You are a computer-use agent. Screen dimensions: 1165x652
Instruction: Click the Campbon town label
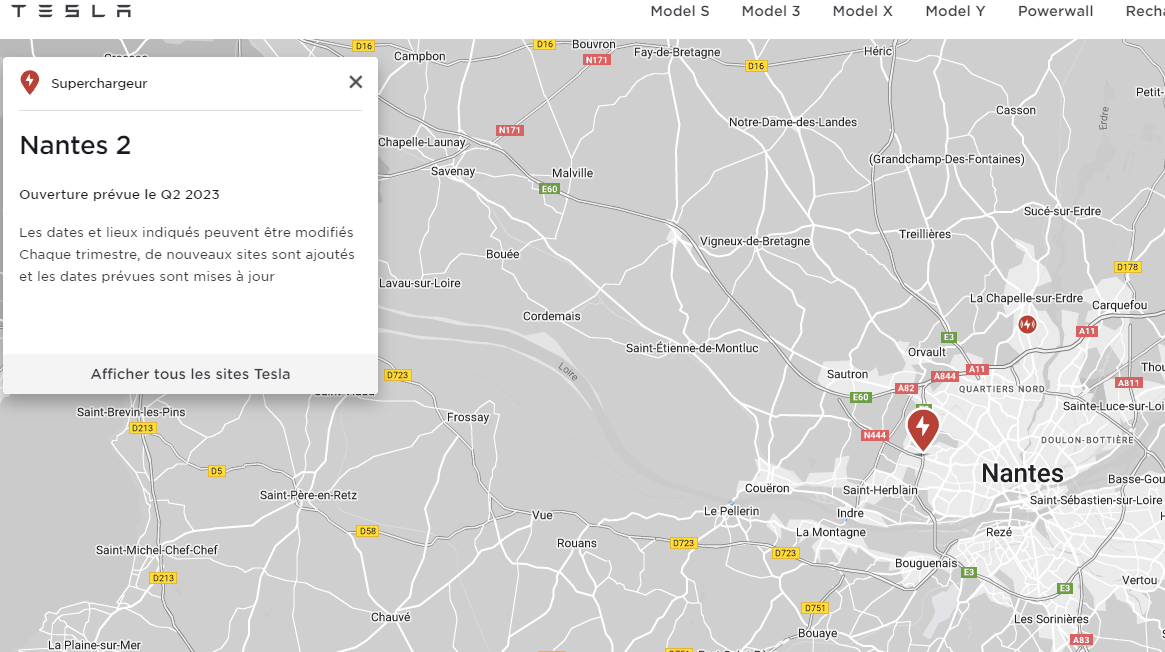click(x=420, y=56)
